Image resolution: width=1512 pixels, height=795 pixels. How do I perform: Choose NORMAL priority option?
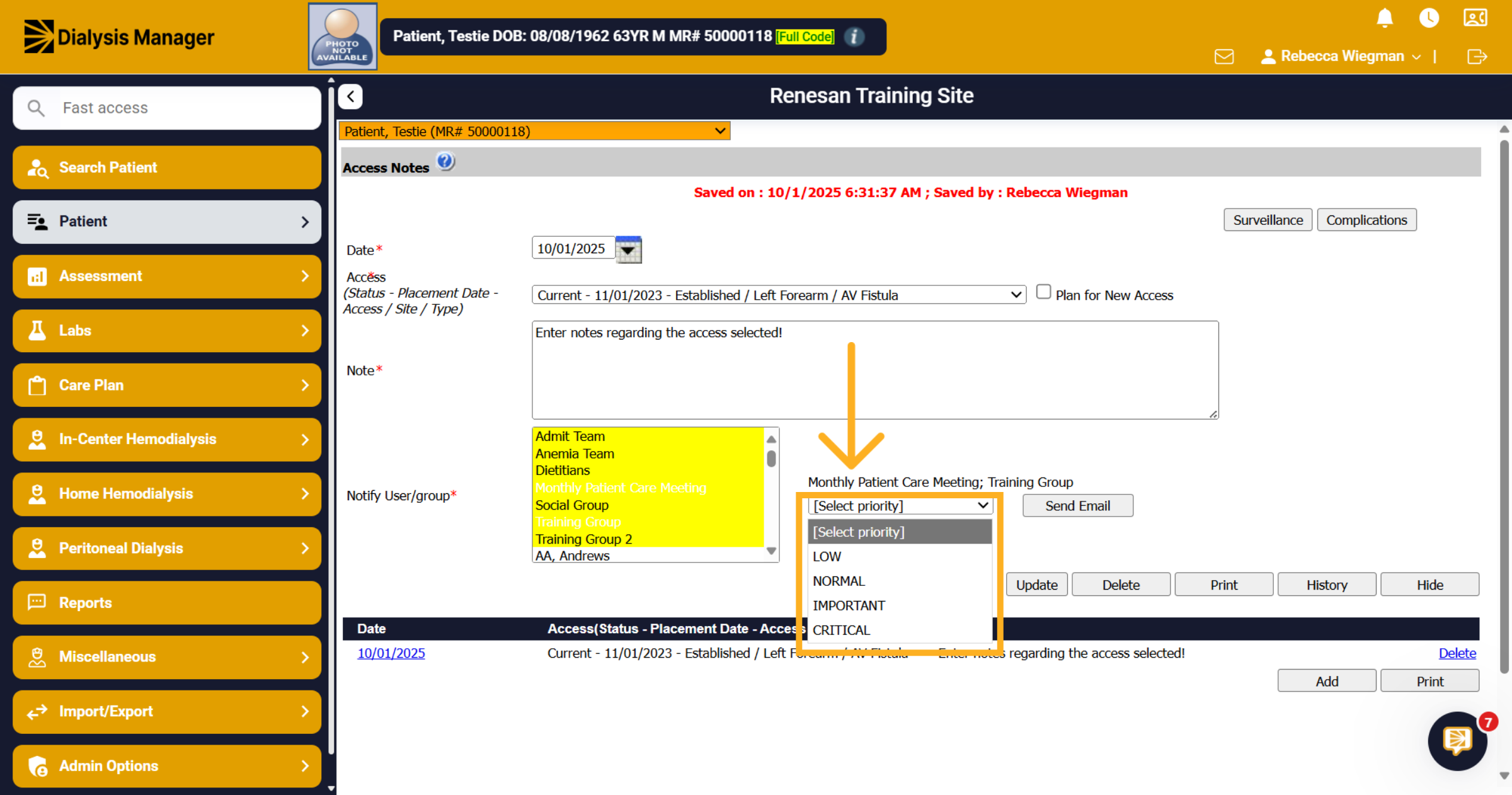900,581
